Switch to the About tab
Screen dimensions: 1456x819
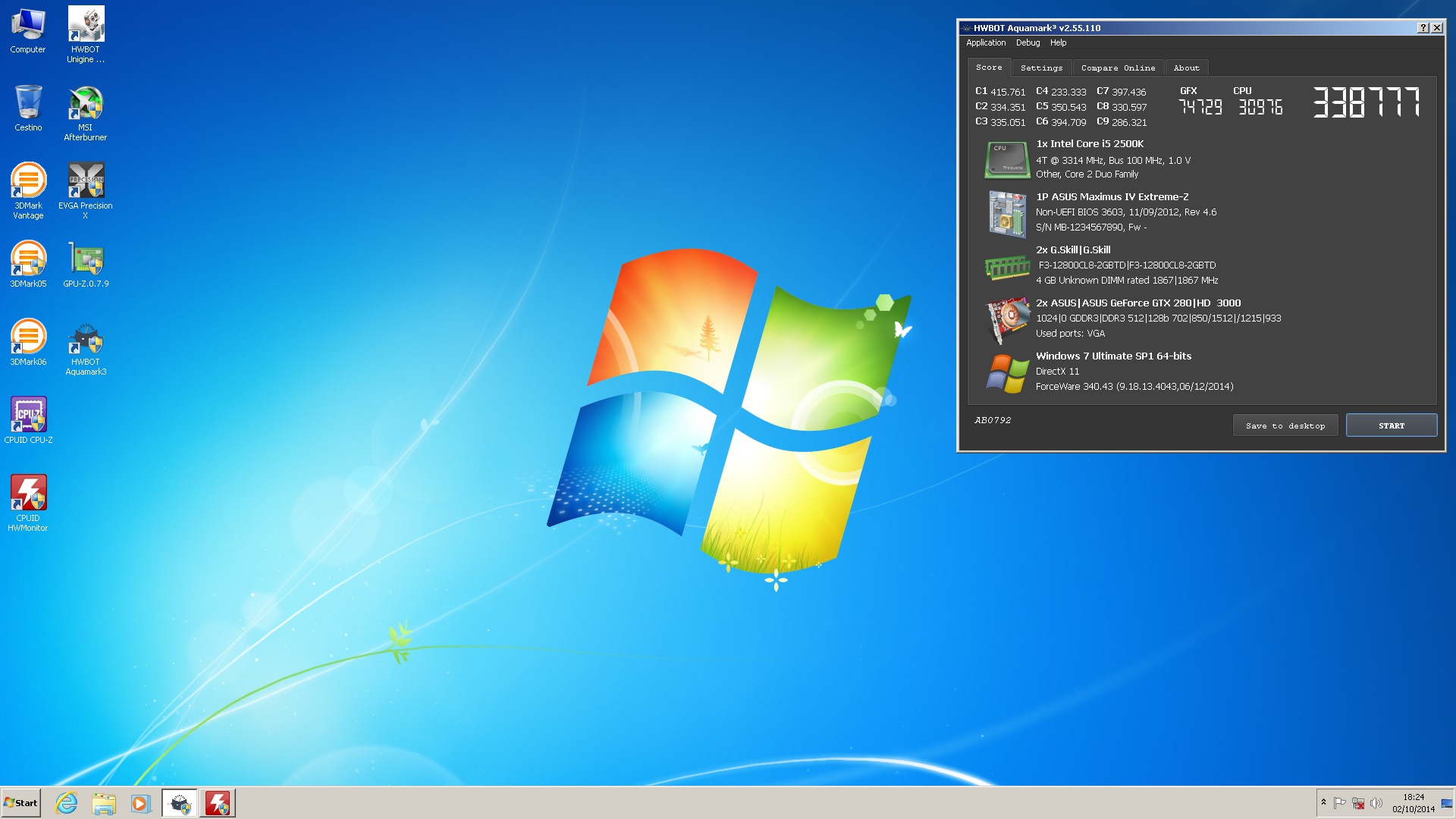(x=1186, y=68)
